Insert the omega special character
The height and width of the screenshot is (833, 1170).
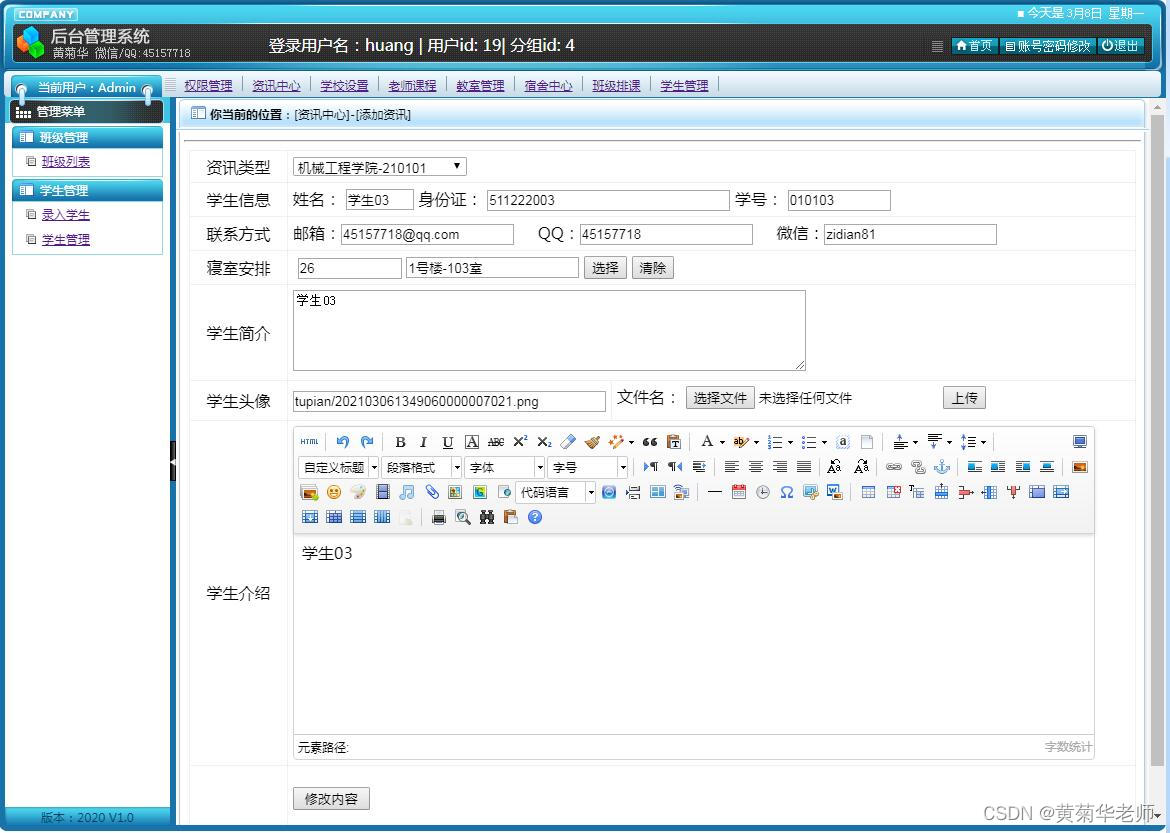point(787,492)
